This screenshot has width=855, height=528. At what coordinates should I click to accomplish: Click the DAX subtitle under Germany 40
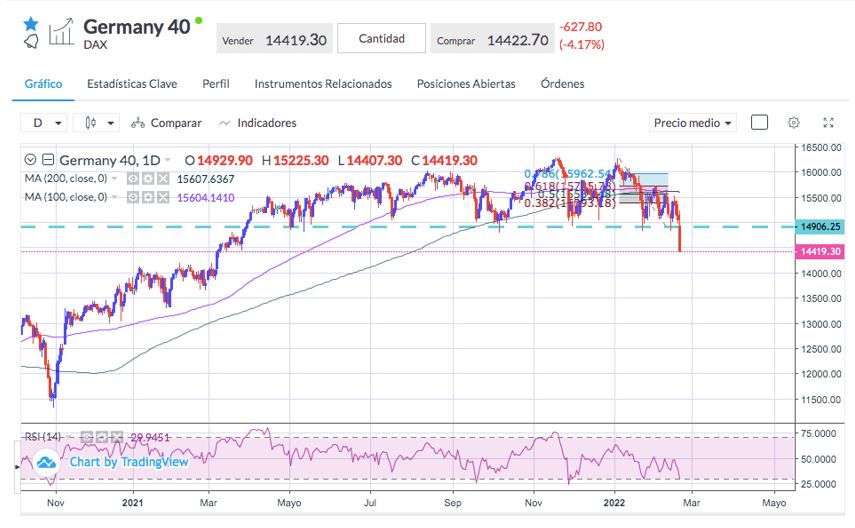point(95,45)
